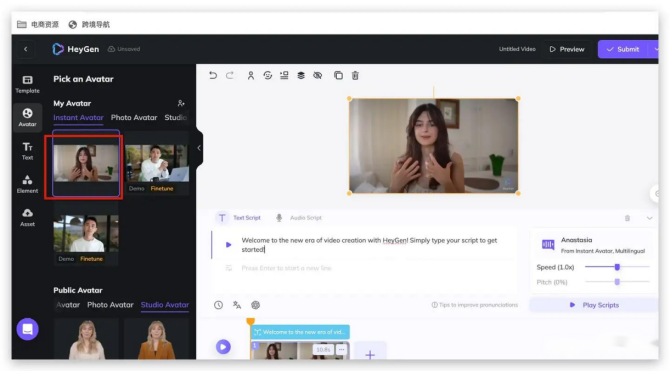Open the scene options three-dot menu
The width and height of the screenshot is (670, 371).
coord(341,350)
